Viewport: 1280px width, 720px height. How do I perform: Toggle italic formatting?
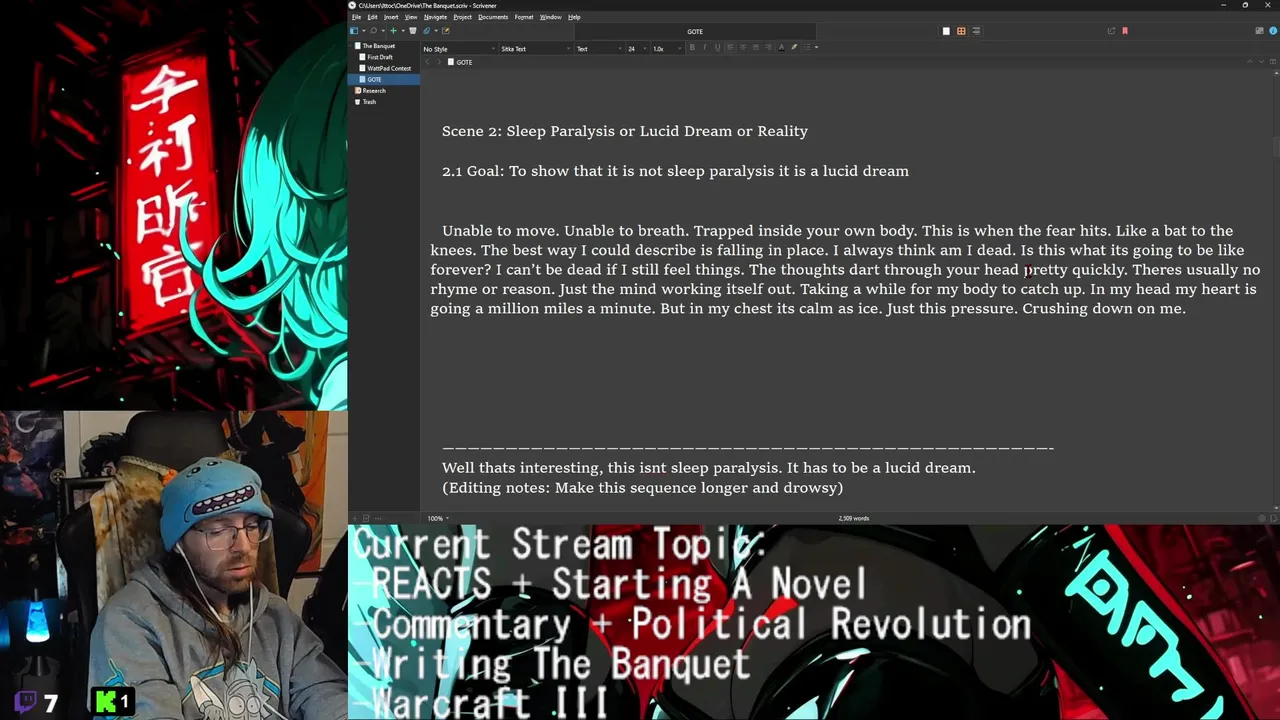coord(705,48)
